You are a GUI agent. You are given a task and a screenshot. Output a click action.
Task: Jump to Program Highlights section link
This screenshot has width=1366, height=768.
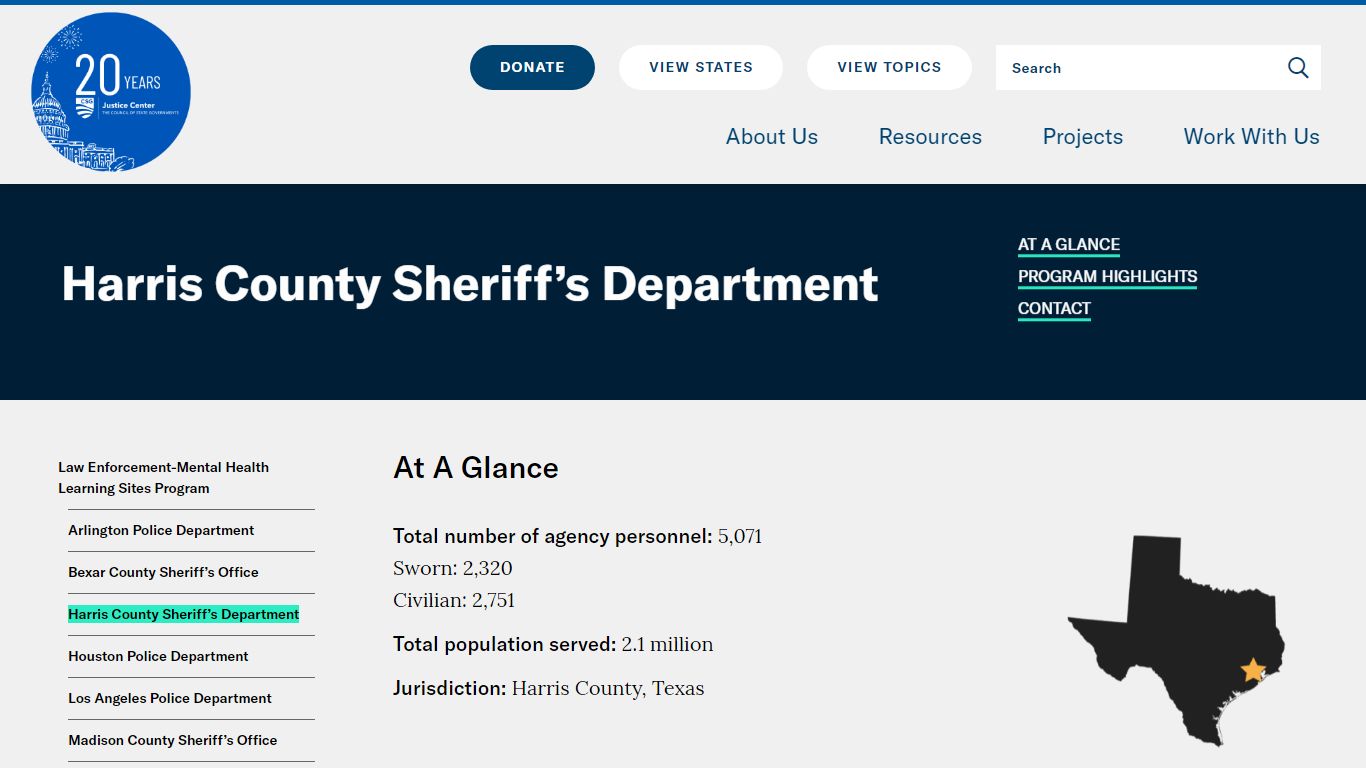(1107, 277)
